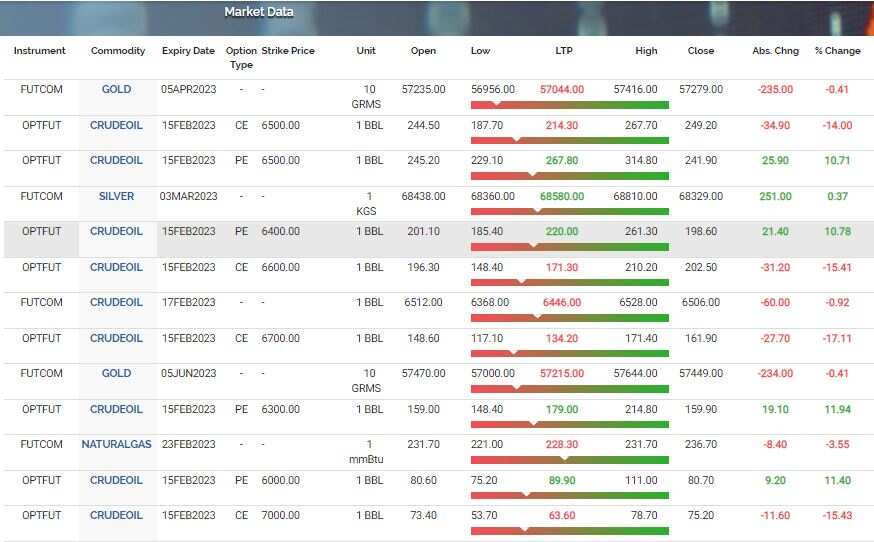Click LTP value 220.00

(x=562, y=231)
